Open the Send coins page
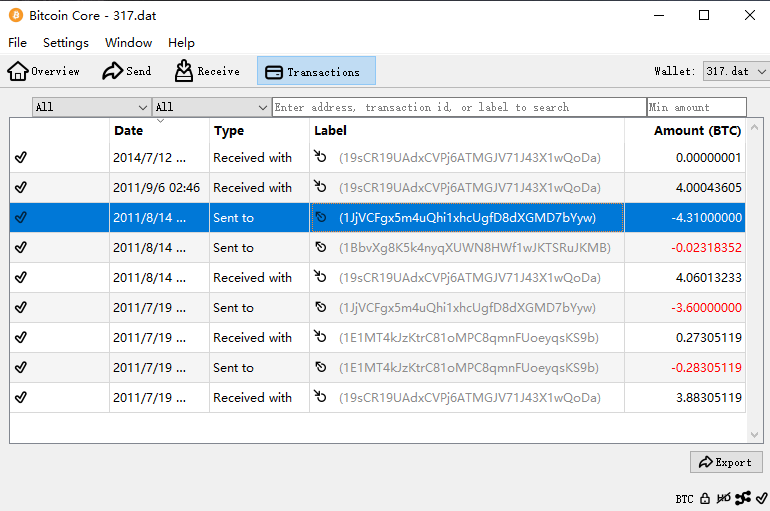Viewport: 770px width, 511px height. 127,71
